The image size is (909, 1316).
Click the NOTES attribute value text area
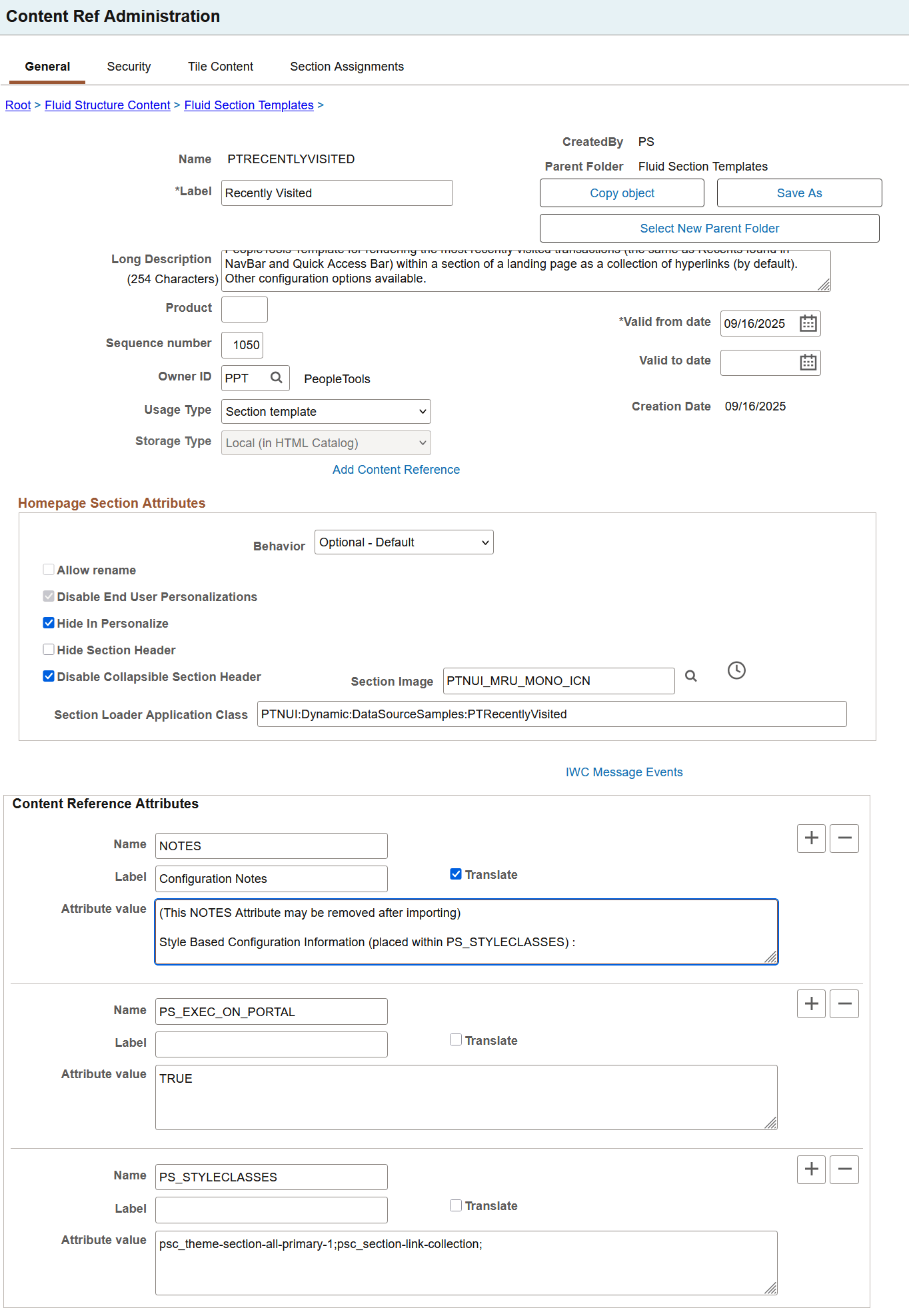tap(466, 932)
